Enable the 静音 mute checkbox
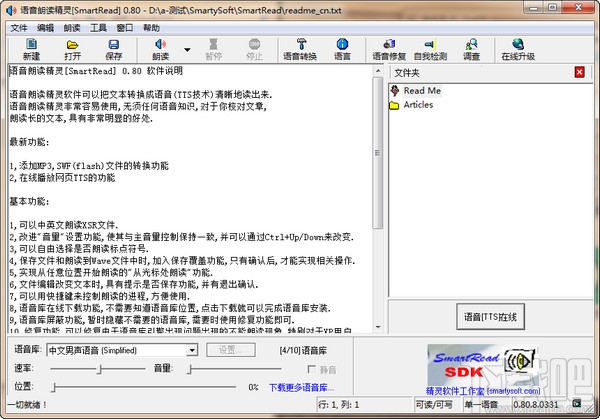The width and height of the screenshot is (600, 419). (x=312, y=369)
